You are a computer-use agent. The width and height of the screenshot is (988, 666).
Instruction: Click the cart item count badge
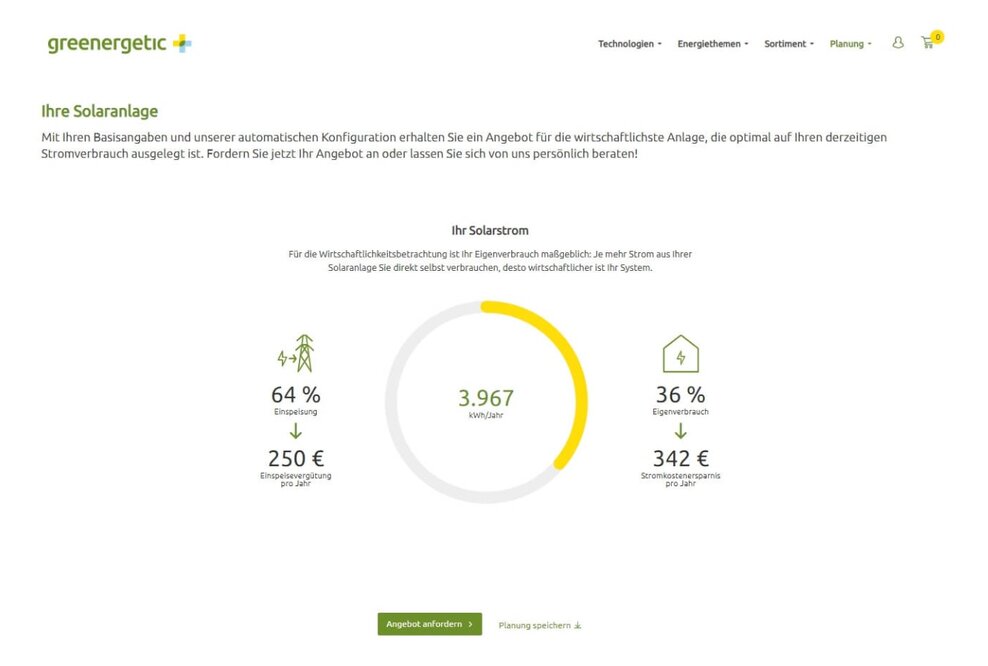pyautogui.click(x=936, y=35)
